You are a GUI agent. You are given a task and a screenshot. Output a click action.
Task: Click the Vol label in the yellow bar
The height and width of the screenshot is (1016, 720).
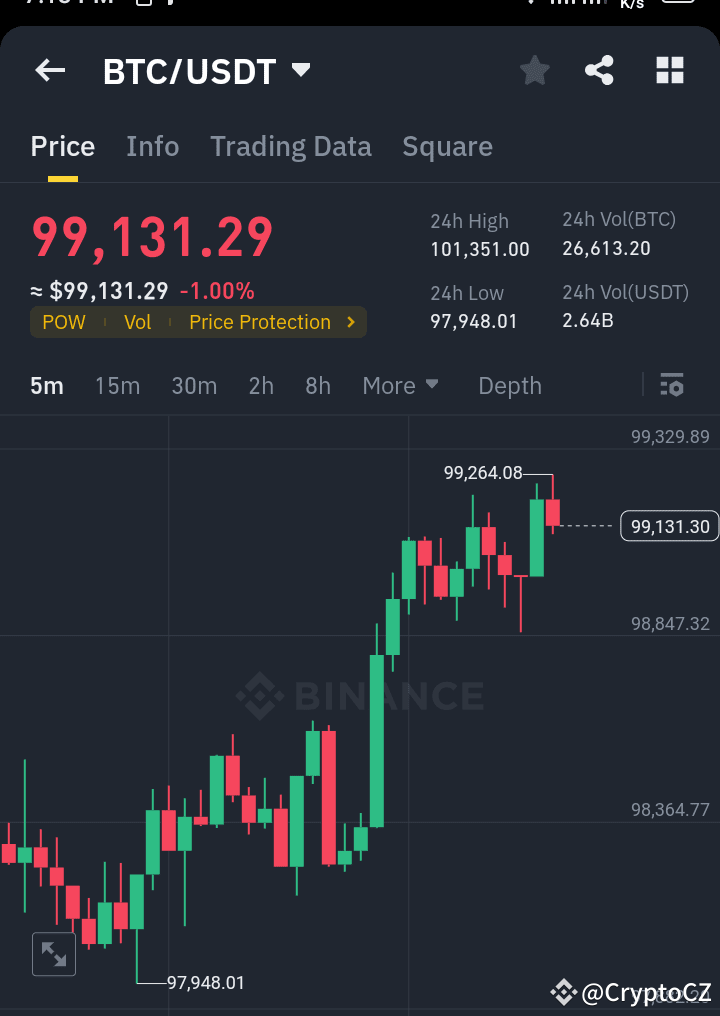tap(138, 322)
